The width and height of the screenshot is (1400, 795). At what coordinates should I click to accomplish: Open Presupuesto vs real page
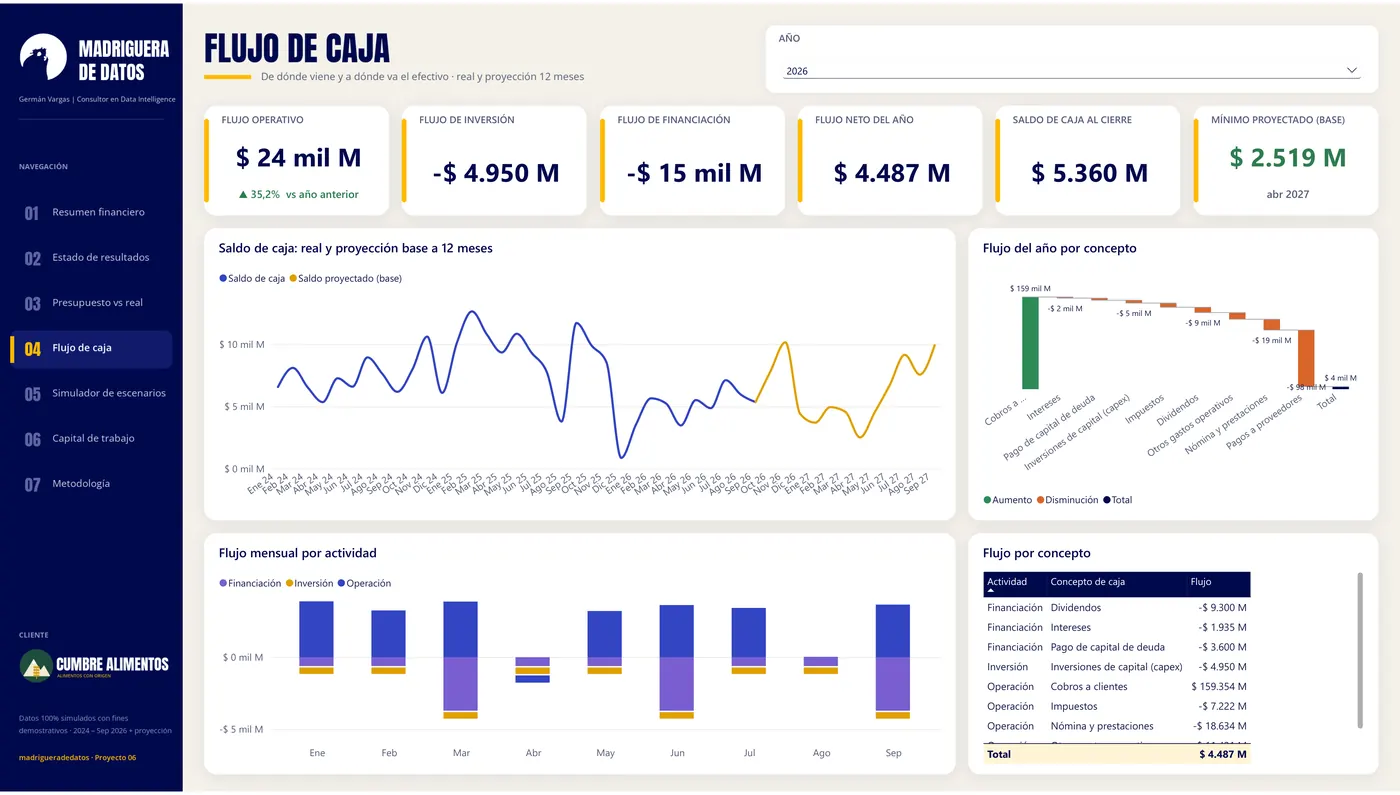[91, 303]
